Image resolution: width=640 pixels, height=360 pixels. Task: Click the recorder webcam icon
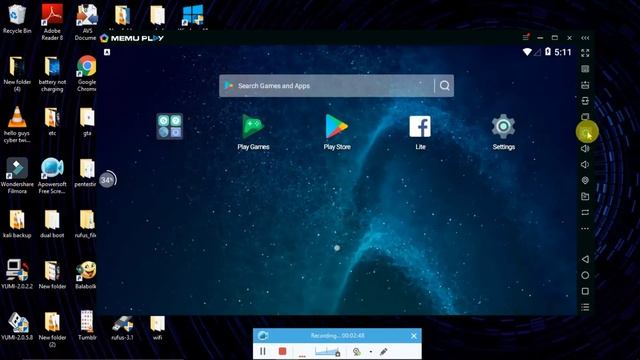[356, 351]
